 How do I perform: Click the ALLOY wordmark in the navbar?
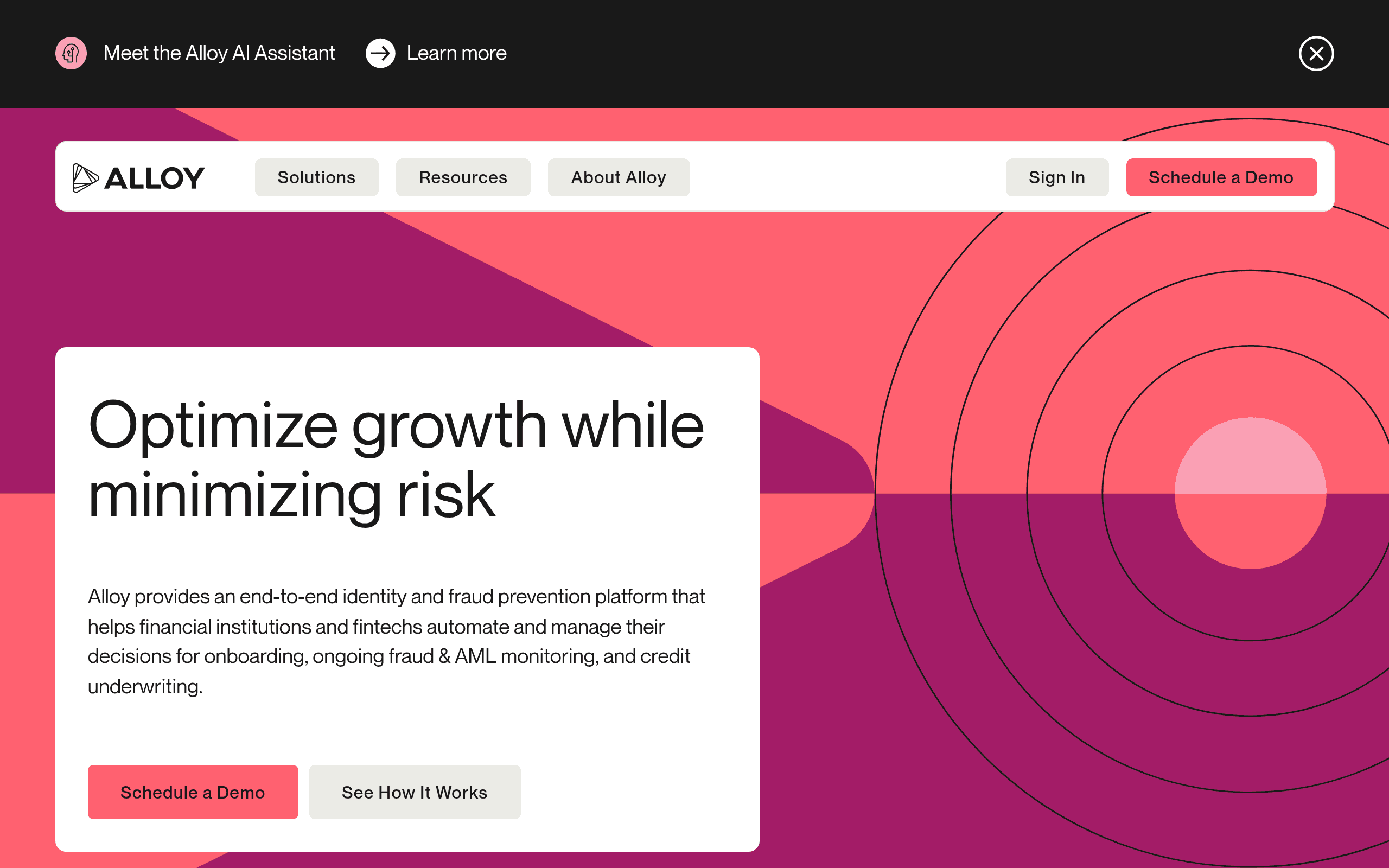click(155, 178)
